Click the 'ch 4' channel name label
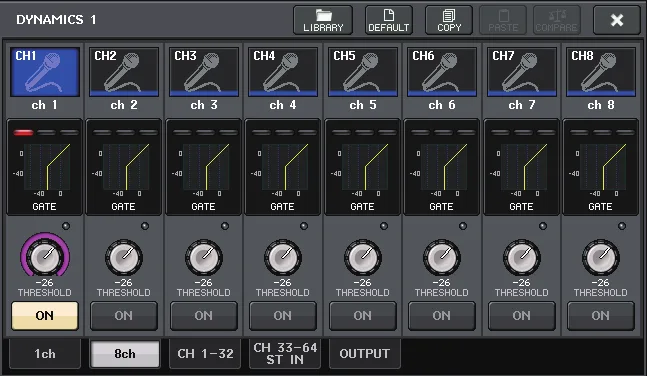The image size is (647, 376). click(x=283, y=105)
